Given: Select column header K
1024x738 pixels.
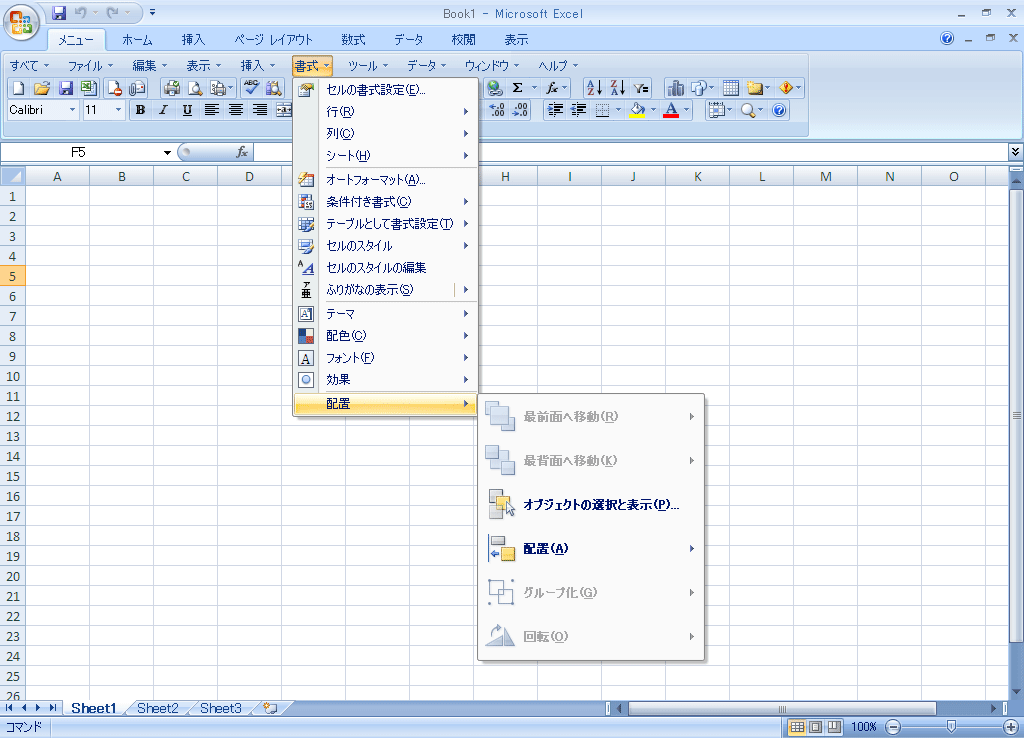Looking at the screenshot, I should coord(697,176).
